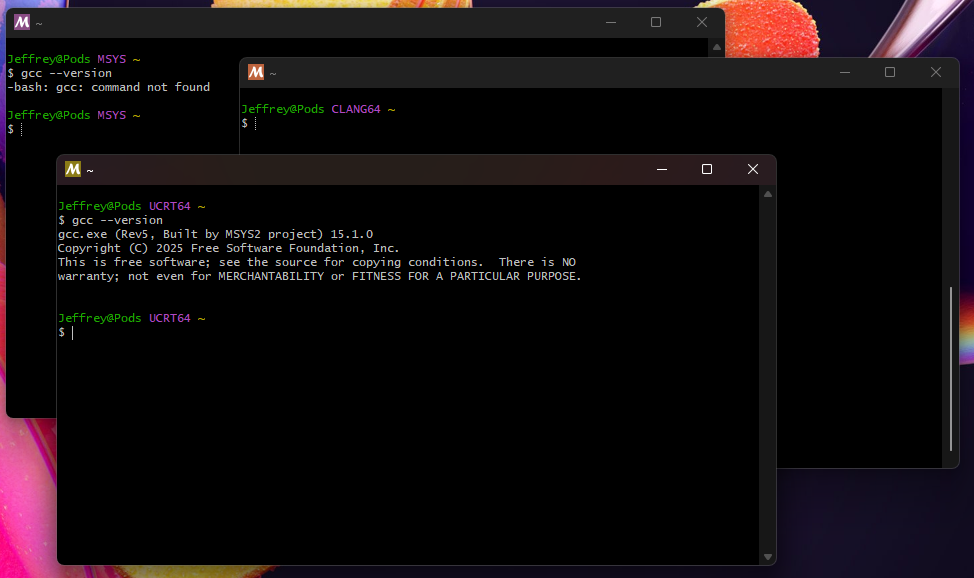Click the MSYS window's purple M icon

(x=22, y=22)
